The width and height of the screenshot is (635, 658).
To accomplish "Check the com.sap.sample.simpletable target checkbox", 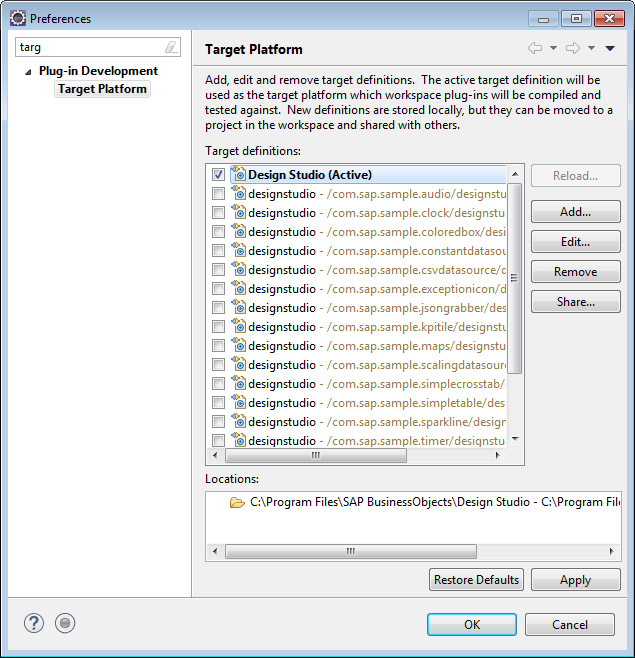I will [x=218, y=402].
